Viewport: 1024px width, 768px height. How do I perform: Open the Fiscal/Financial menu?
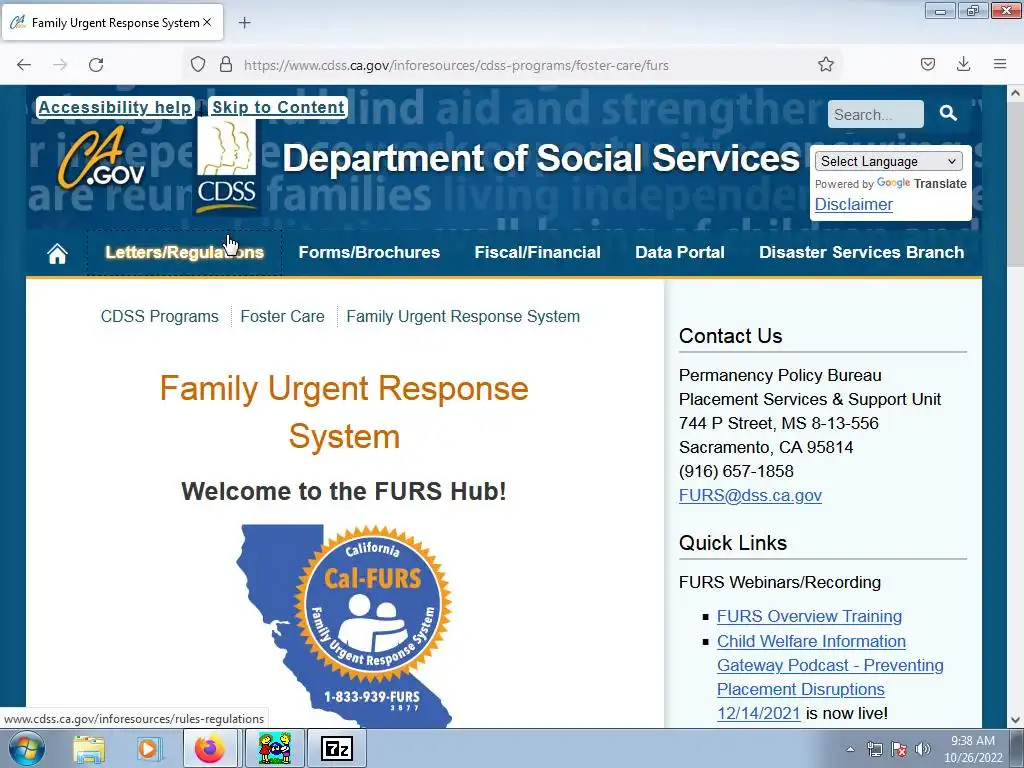click(537, 253)
